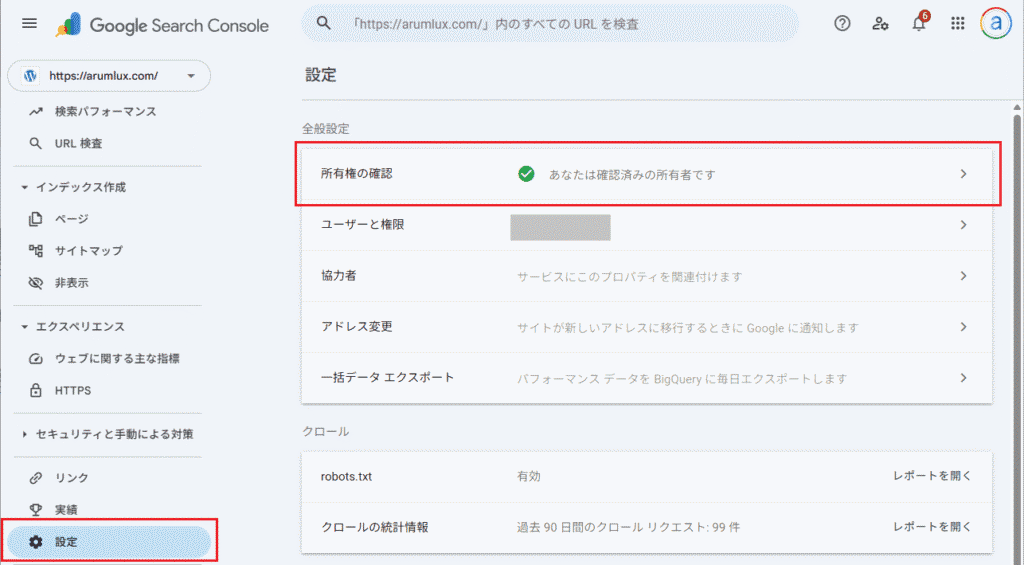Viewport: 1024px width, 565px height.
Task: Open the help question mark icon
Action: tap(842, 24)
